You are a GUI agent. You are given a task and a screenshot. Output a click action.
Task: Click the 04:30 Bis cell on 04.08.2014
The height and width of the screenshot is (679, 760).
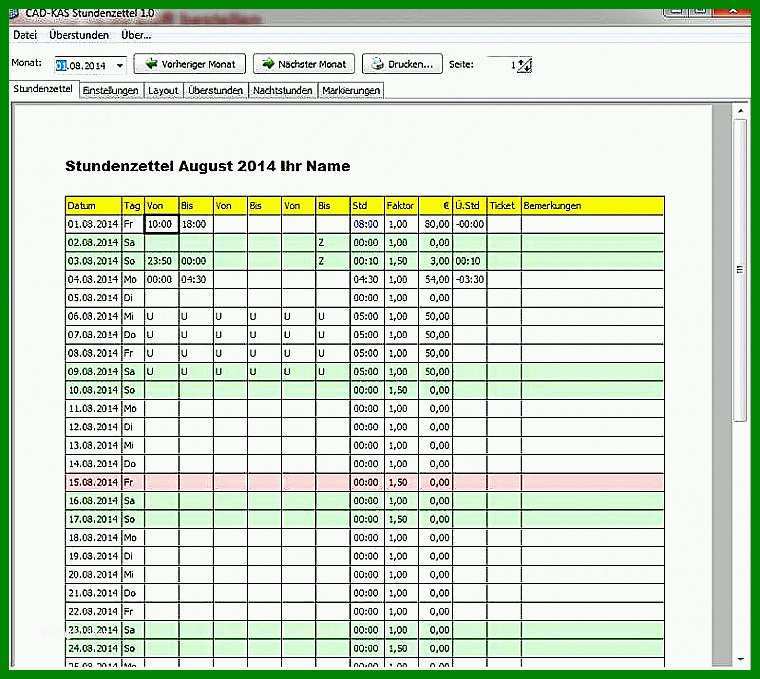[x=196, y=280]
